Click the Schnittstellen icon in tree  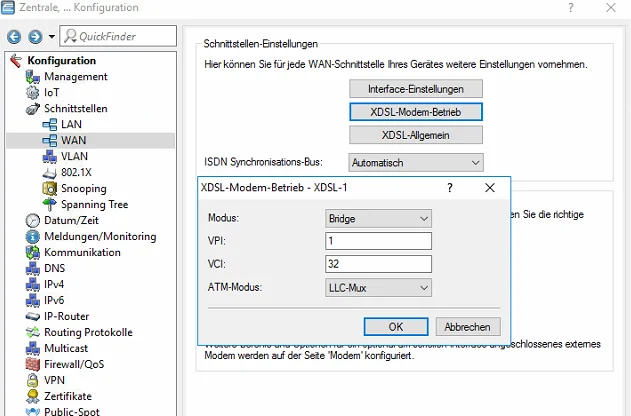[x=33, y=109]
